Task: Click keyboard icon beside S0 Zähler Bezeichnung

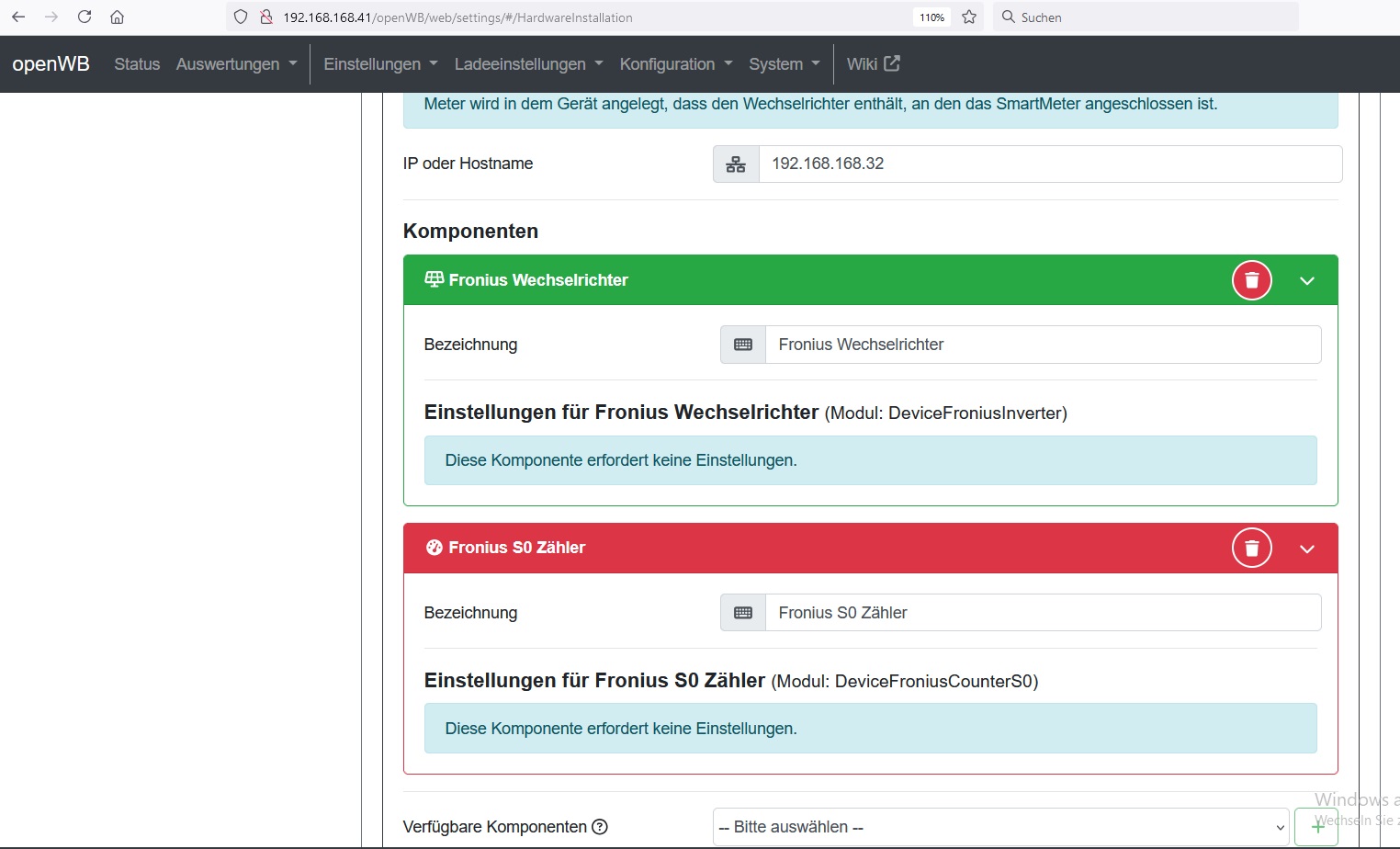Action: click(x=743, y=613)
